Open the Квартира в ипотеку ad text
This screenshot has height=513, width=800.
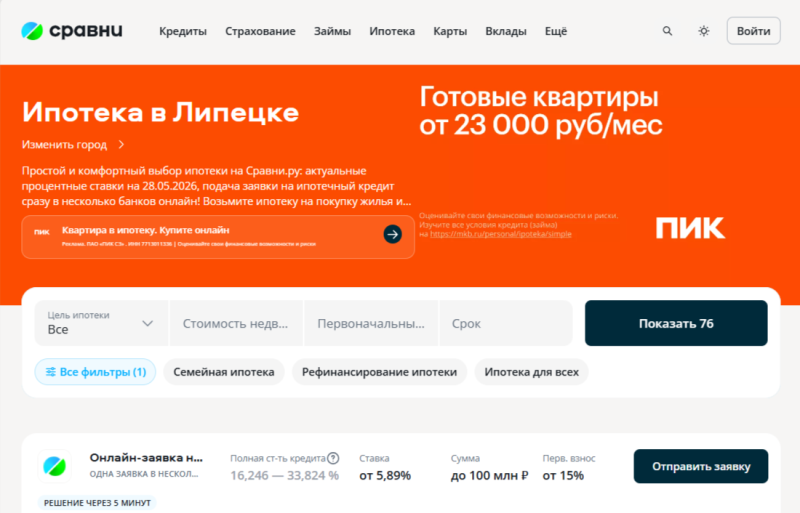tap(145, 230)
